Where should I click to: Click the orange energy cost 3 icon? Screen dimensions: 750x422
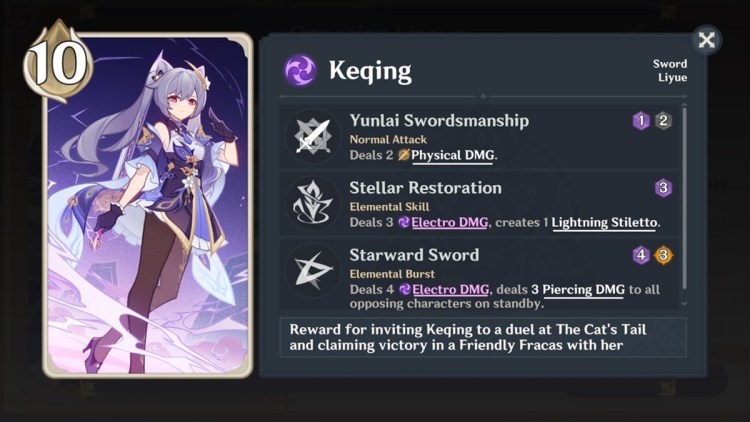[663, 255]
